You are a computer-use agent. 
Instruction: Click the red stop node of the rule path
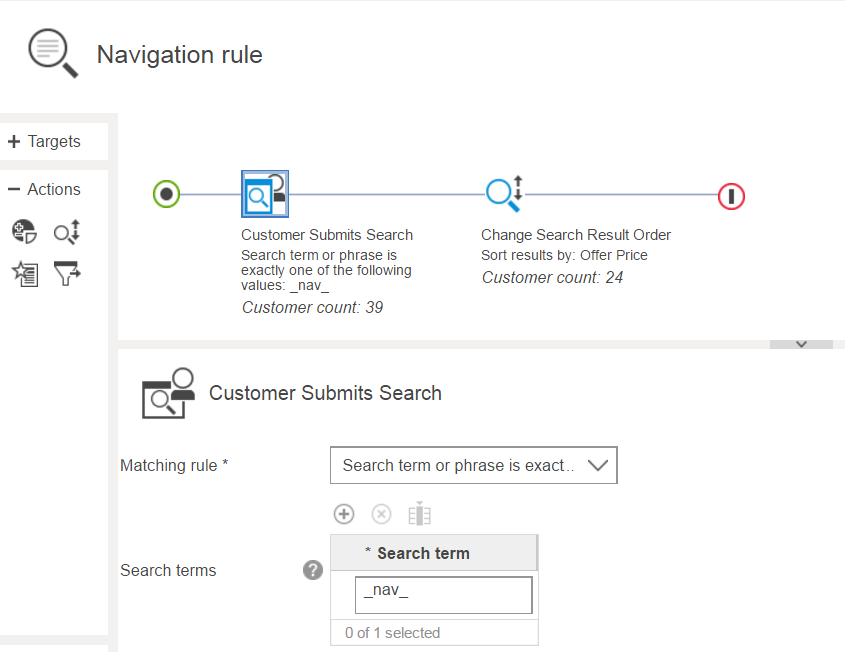point(731,197)
